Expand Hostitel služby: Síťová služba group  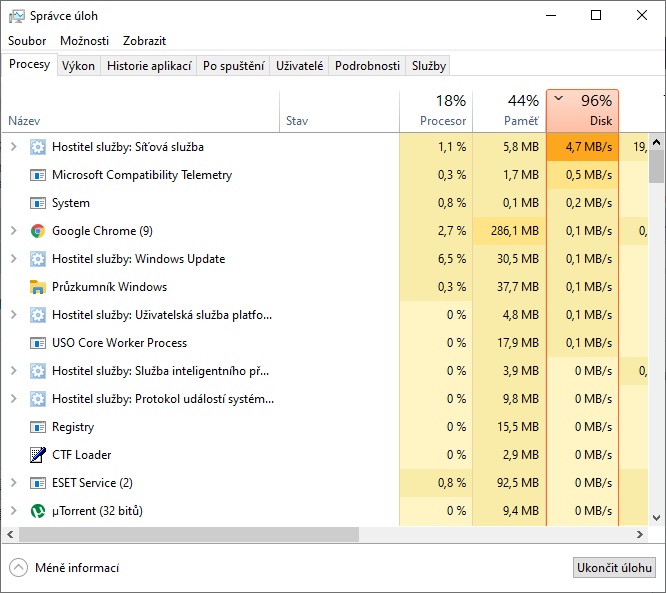click(13, 147)
